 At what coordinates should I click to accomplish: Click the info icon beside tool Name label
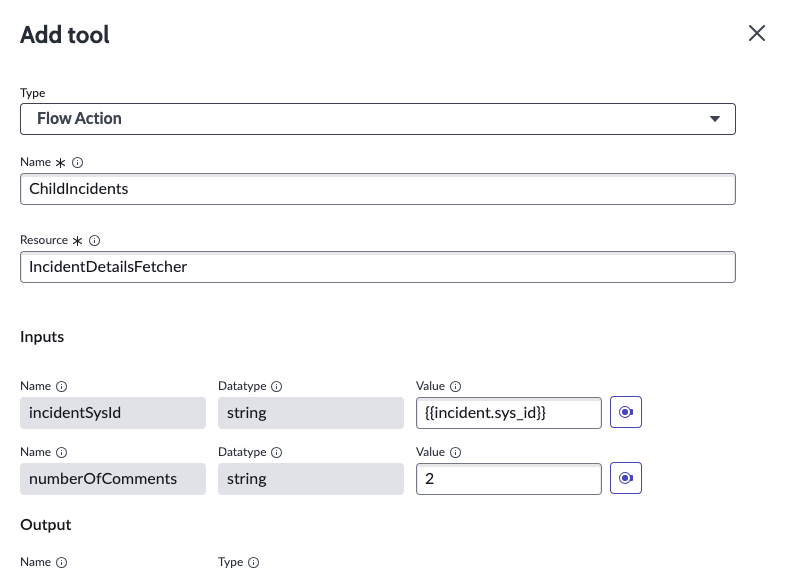tap(77, 162)
